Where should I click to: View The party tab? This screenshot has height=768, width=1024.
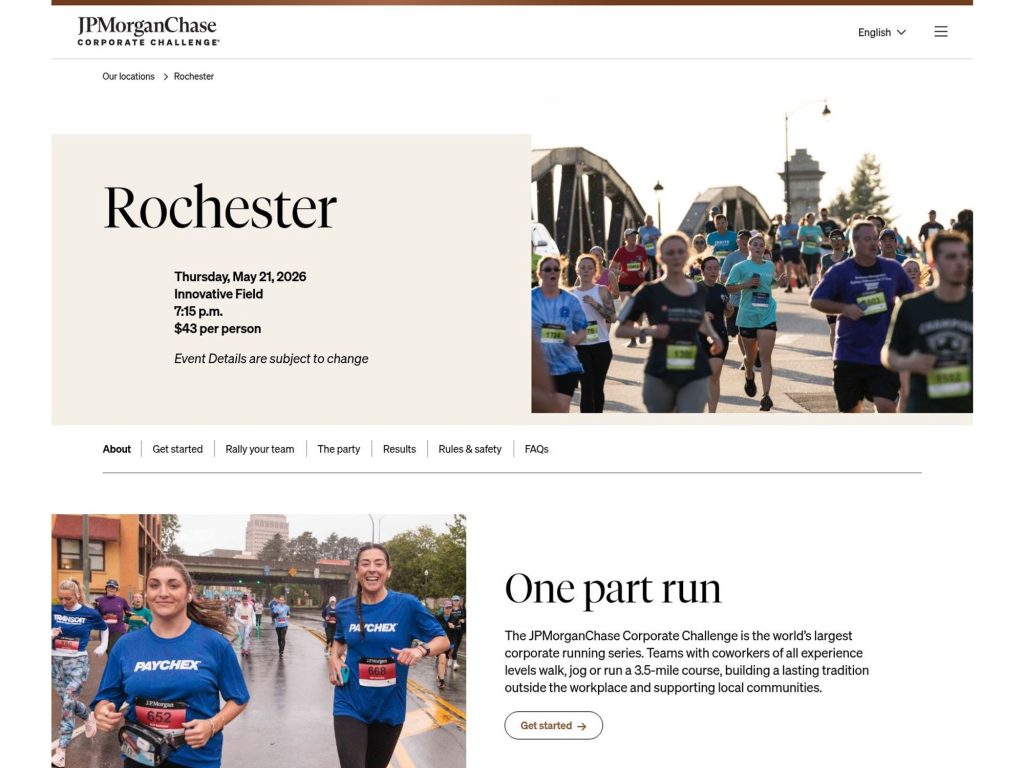[338, 449]
